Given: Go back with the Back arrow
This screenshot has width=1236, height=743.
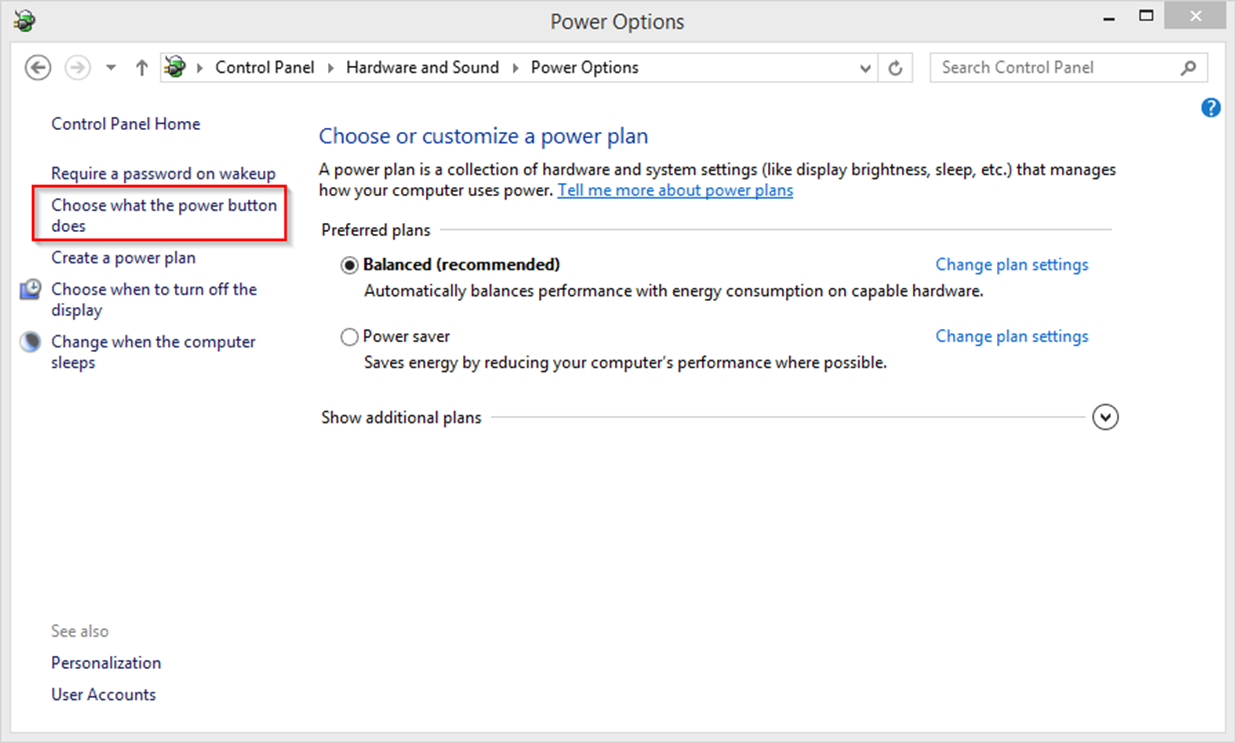Looking at the screenshot, I should pyautogui.click(x=38, y=68).
